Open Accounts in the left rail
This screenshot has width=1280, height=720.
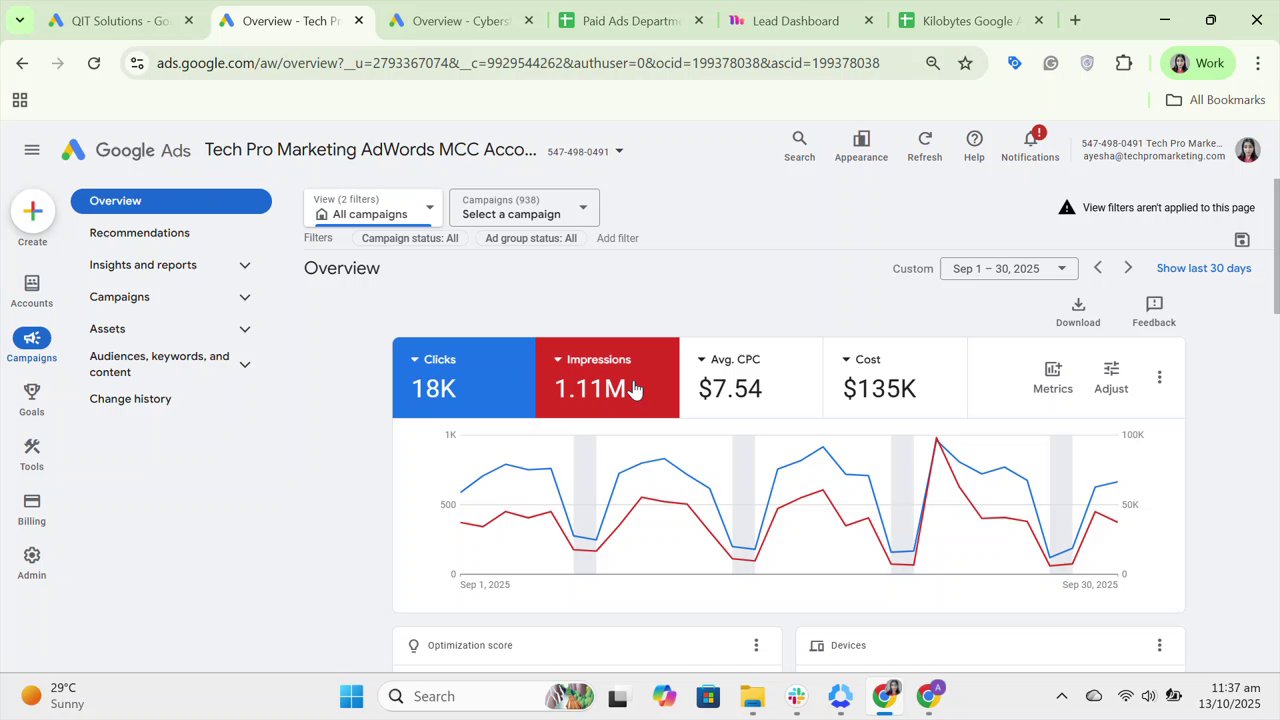[32, 291]
